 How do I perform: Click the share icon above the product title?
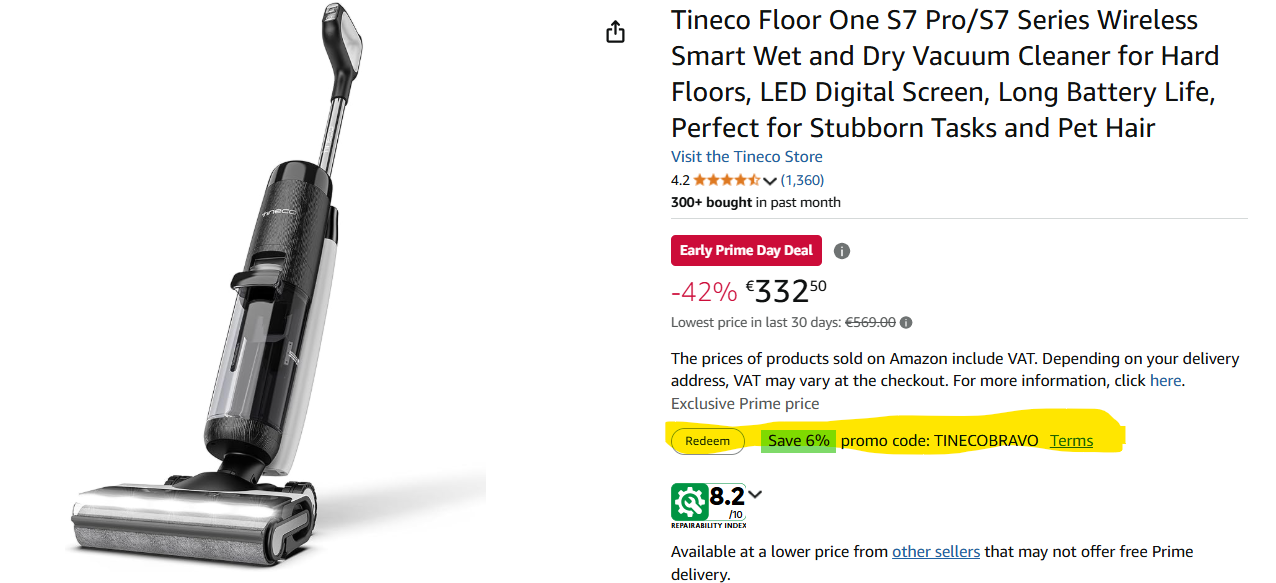(615, 32)
